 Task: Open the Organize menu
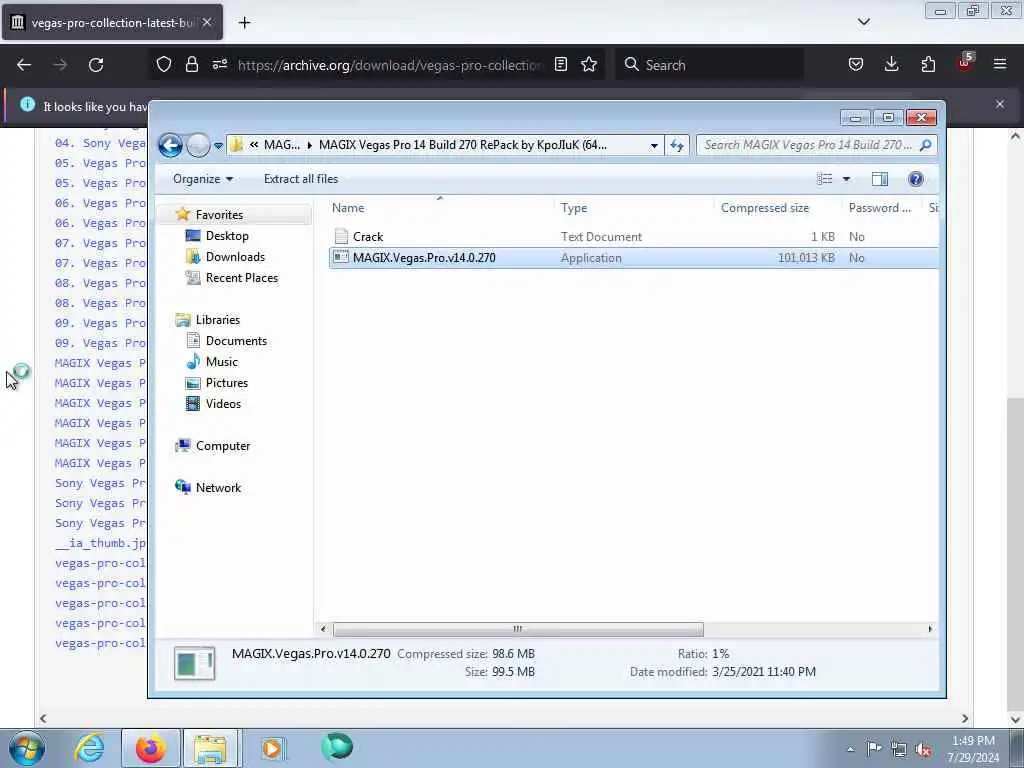click(202, 179)
